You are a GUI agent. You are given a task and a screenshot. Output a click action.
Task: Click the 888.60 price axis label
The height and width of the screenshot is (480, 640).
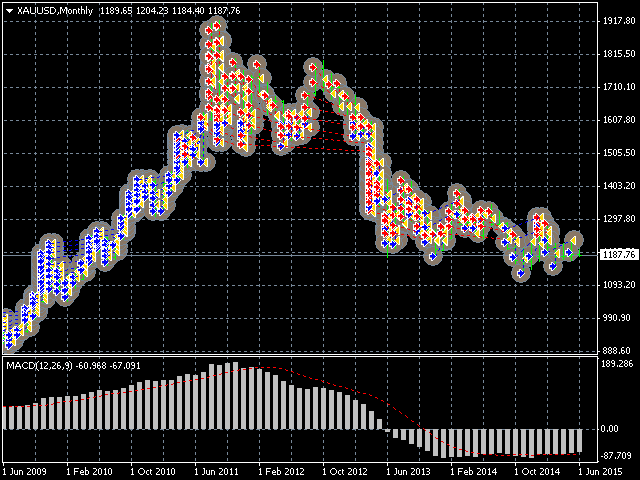619,351
